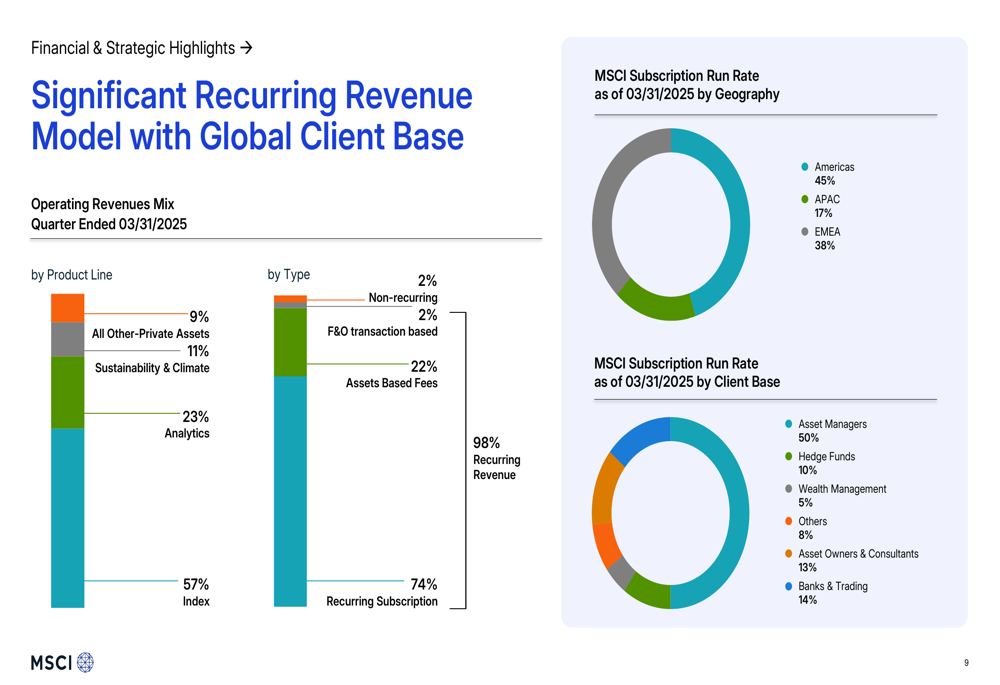Click the MSCI globe logo icon

tap(85, 663)
